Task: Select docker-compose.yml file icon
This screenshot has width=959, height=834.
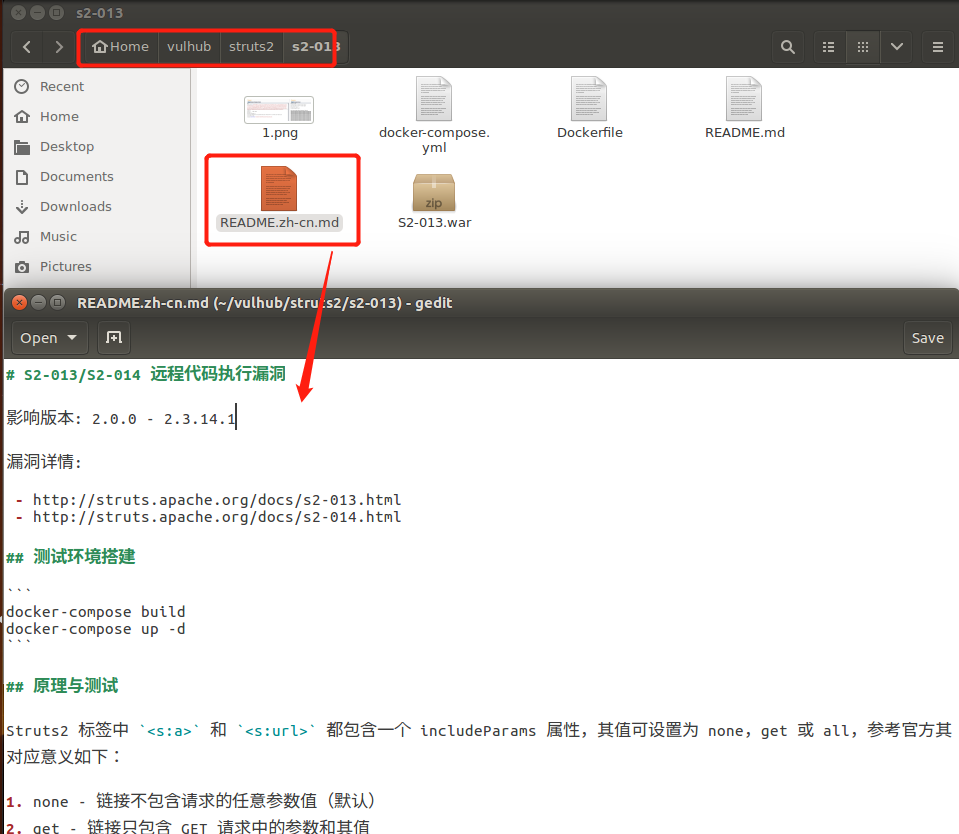Action: pyautogui.click(x=434, y=98)
